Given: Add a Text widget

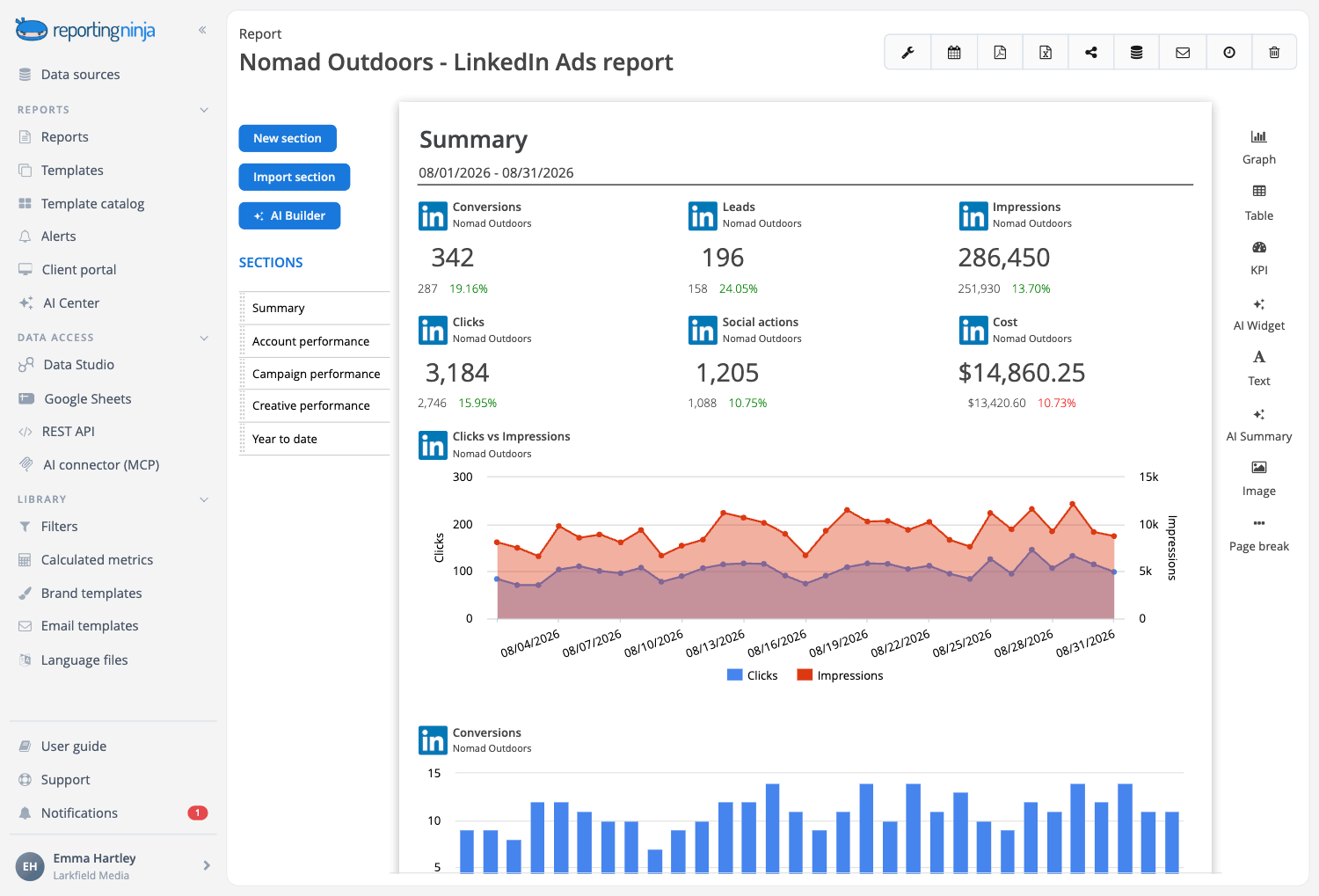Looking at the screenshot, I should [x=1259, y=368].
